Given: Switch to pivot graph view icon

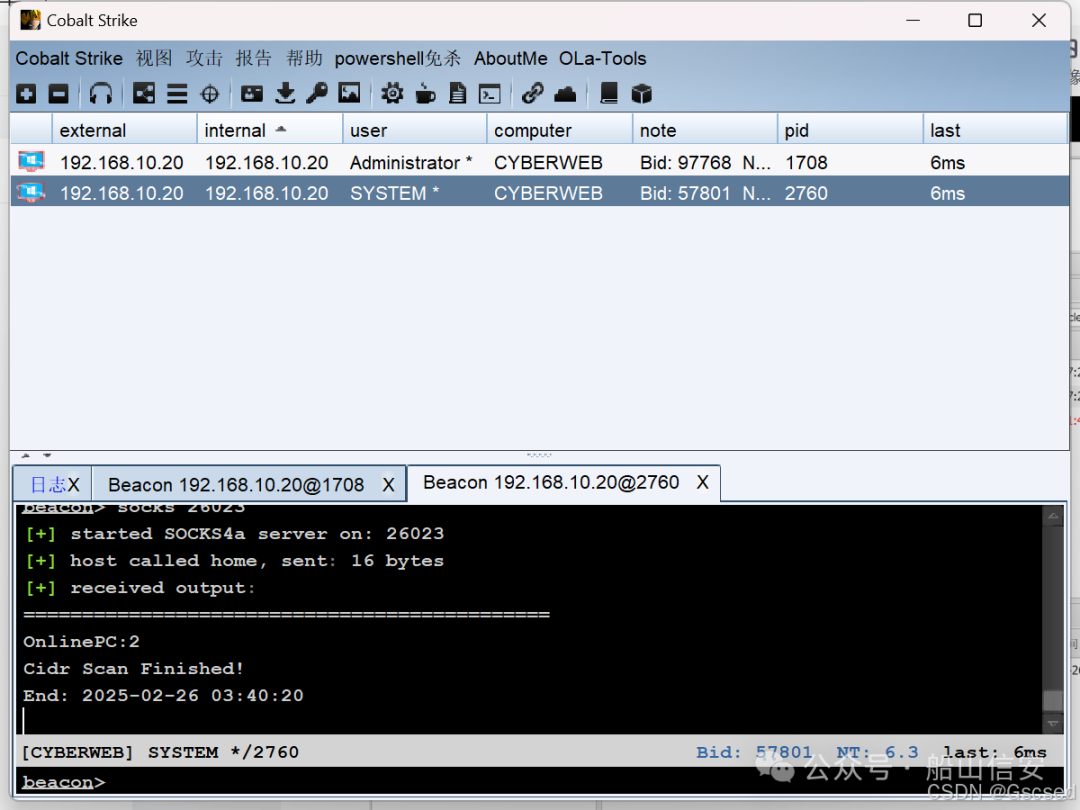Looking at the screenshot, I should pyautogui.click(x=144, y=94).
